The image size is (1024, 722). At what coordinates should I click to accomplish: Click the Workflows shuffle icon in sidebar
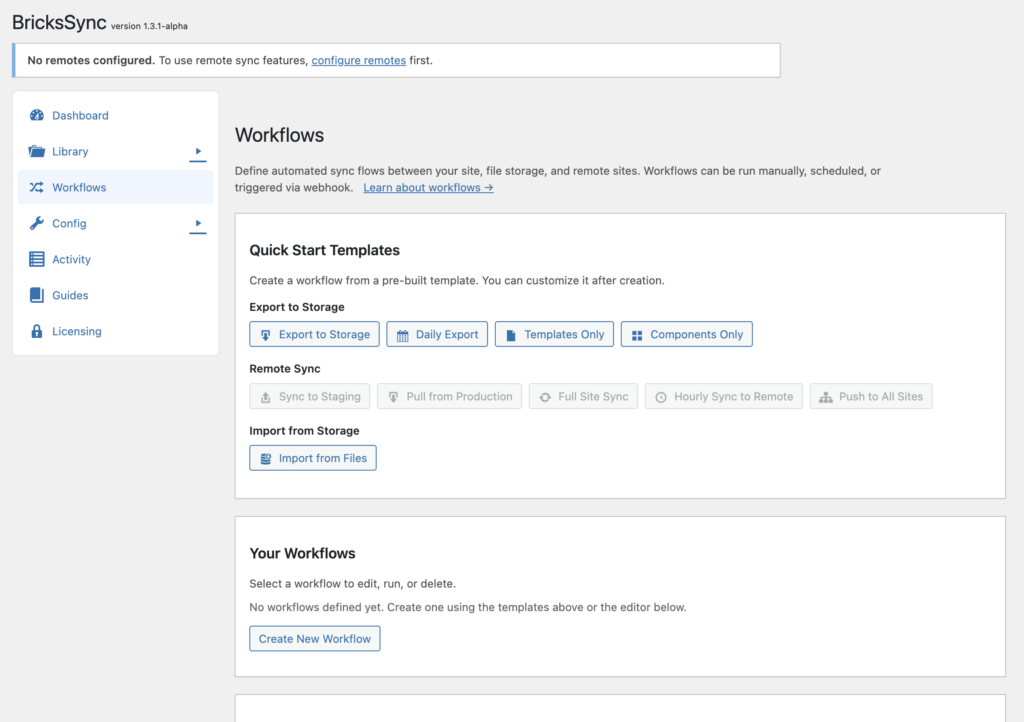37,188
